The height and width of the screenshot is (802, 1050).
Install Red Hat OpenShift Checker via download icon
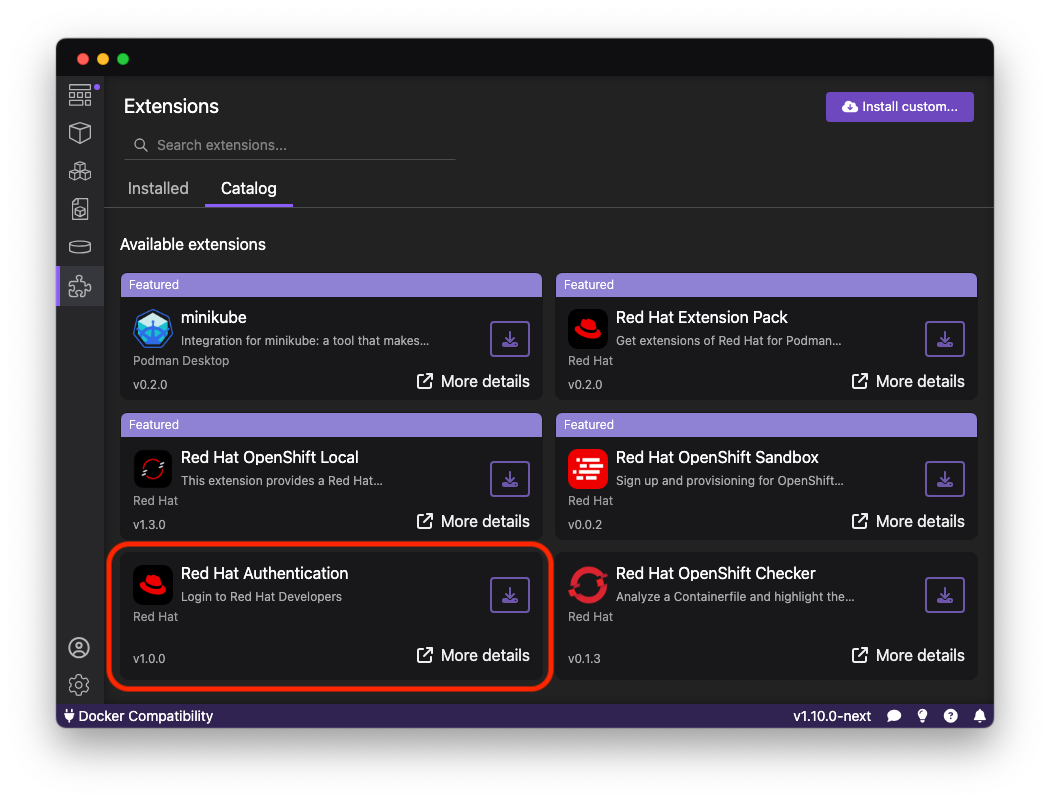pyautogui.click(x=944, y=594)
